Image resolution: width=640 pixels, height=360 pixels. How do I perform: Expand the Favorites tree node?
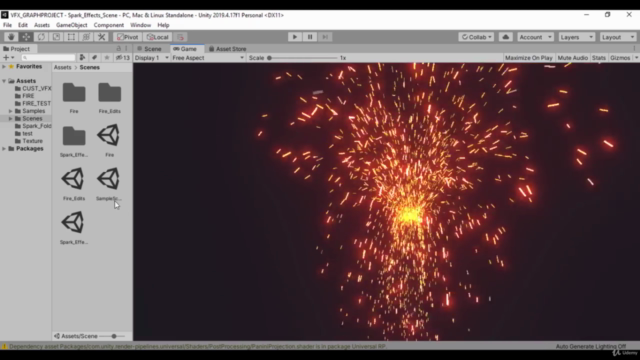4,67
